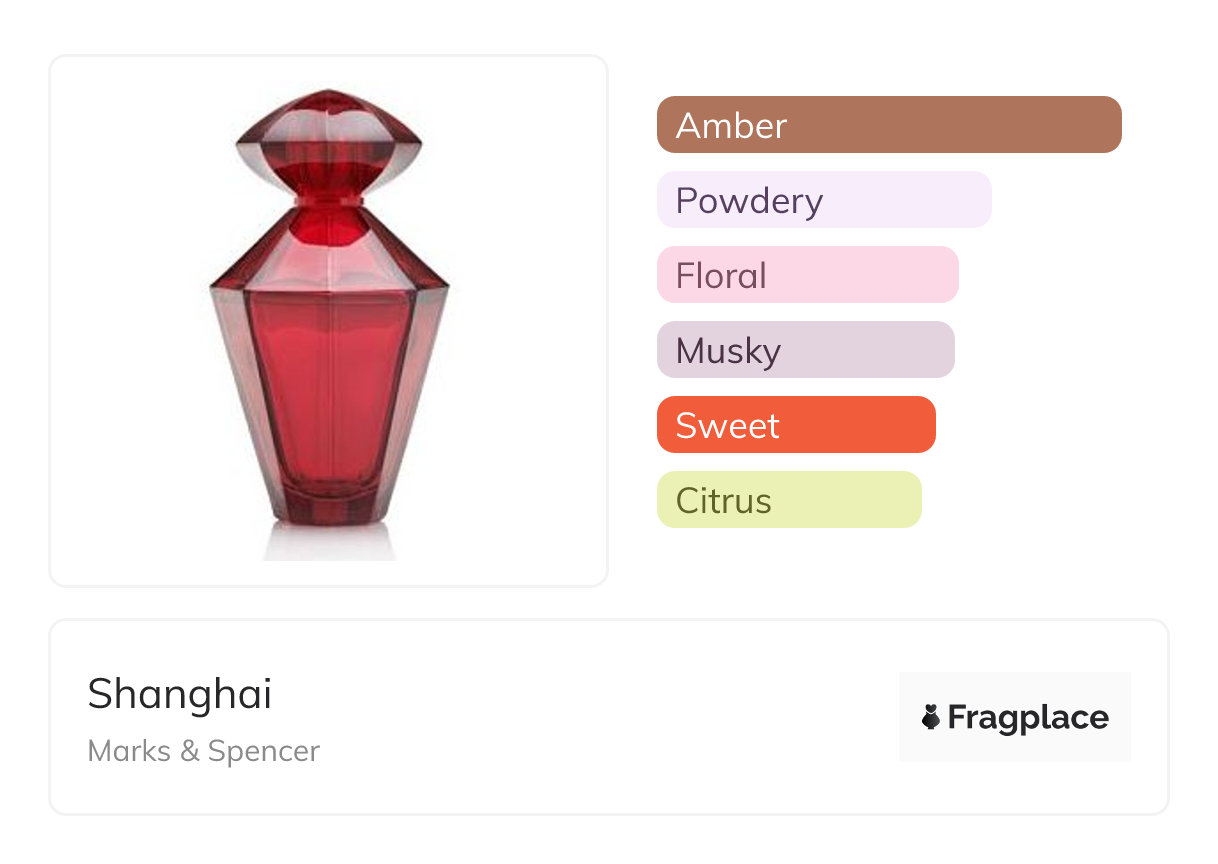1218x864 pixels.
Task: Choose the Musky accord bar
Action: [x=805, y=350]
